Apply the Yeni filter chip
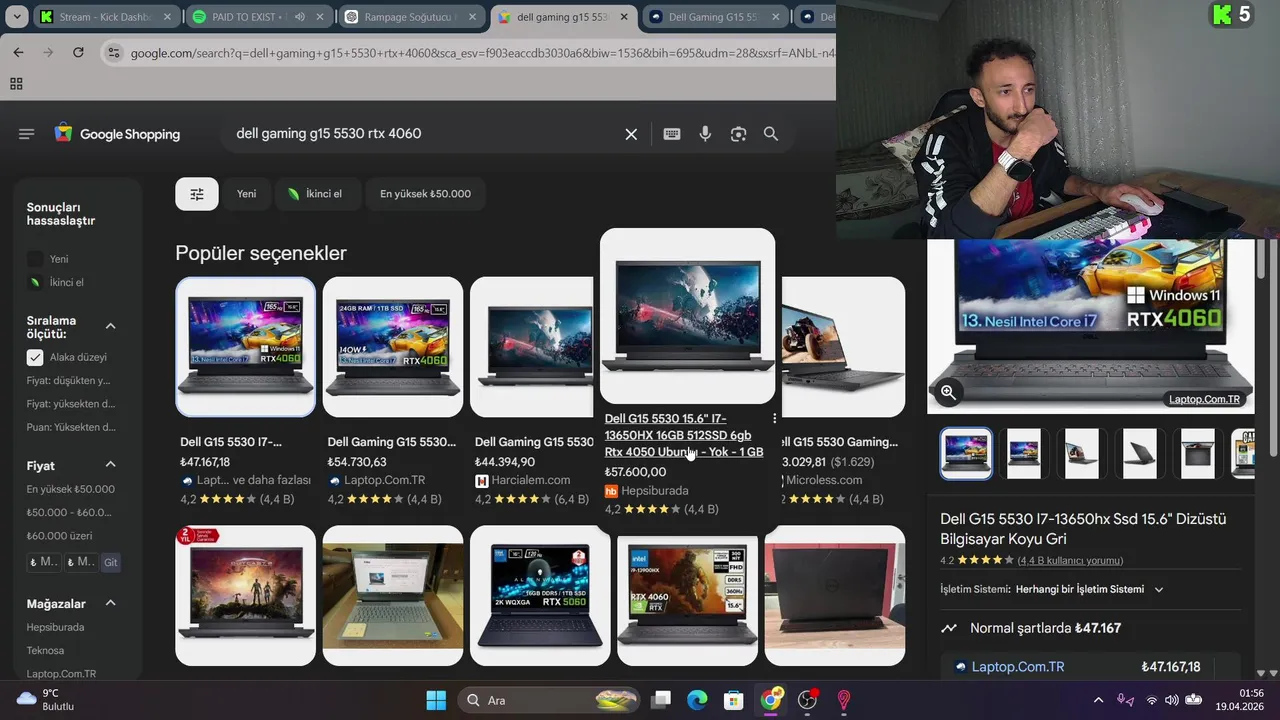This screenshot has height=720, width=1280. [246, 194]
